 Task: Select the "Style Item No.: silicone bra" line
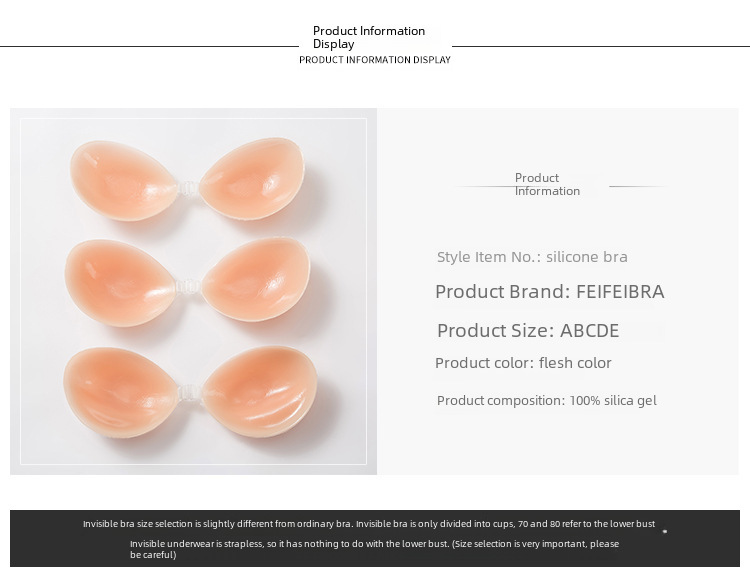click(532, 257)
